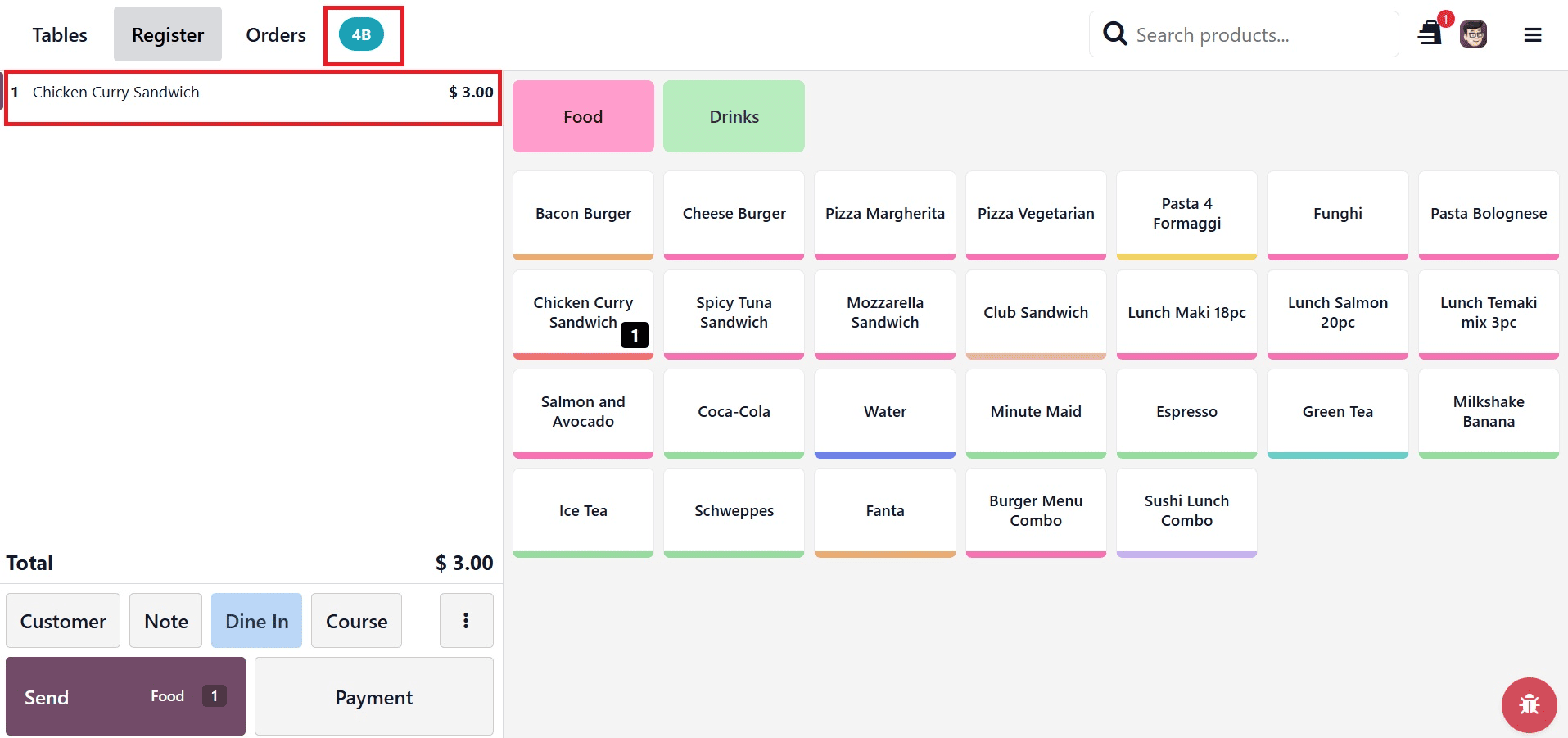This screenshot has width=1568, height=738.
Task: Switch to the Tables tab
Action: coord(59,34)
